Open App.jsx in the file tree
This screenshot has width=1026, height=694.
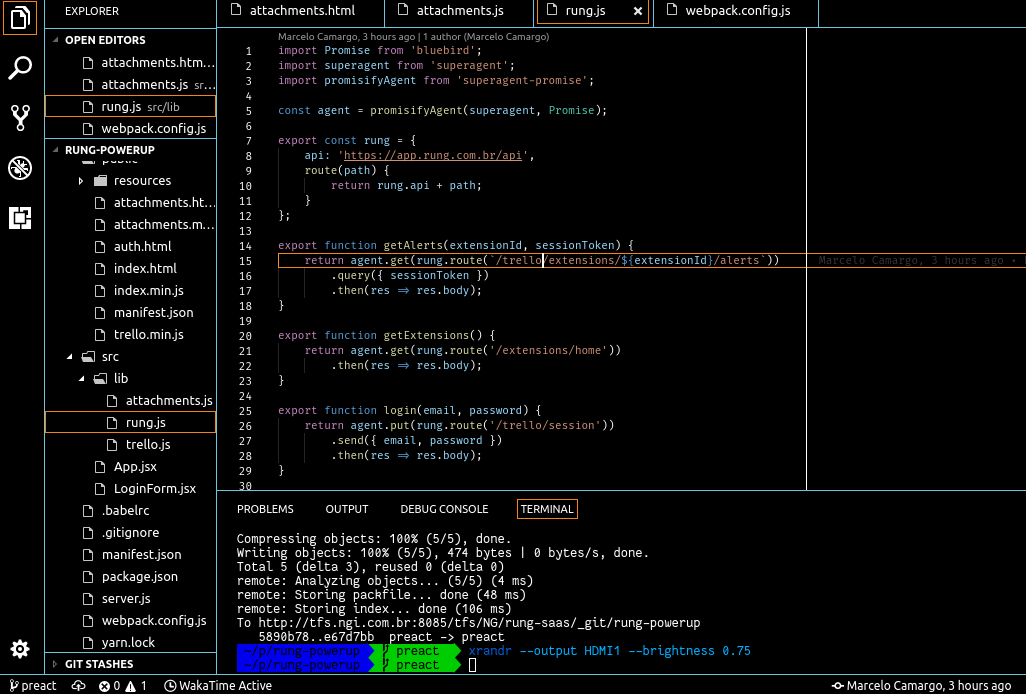click(x=130, y=466)
